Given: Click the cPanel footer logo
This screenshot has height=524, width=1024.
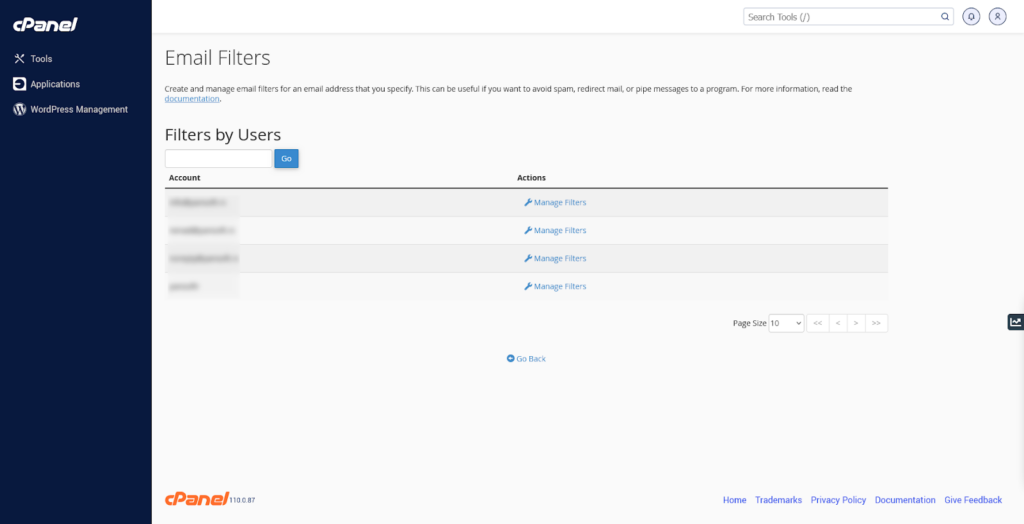Looking at the screenshot, I should (196, 499).
